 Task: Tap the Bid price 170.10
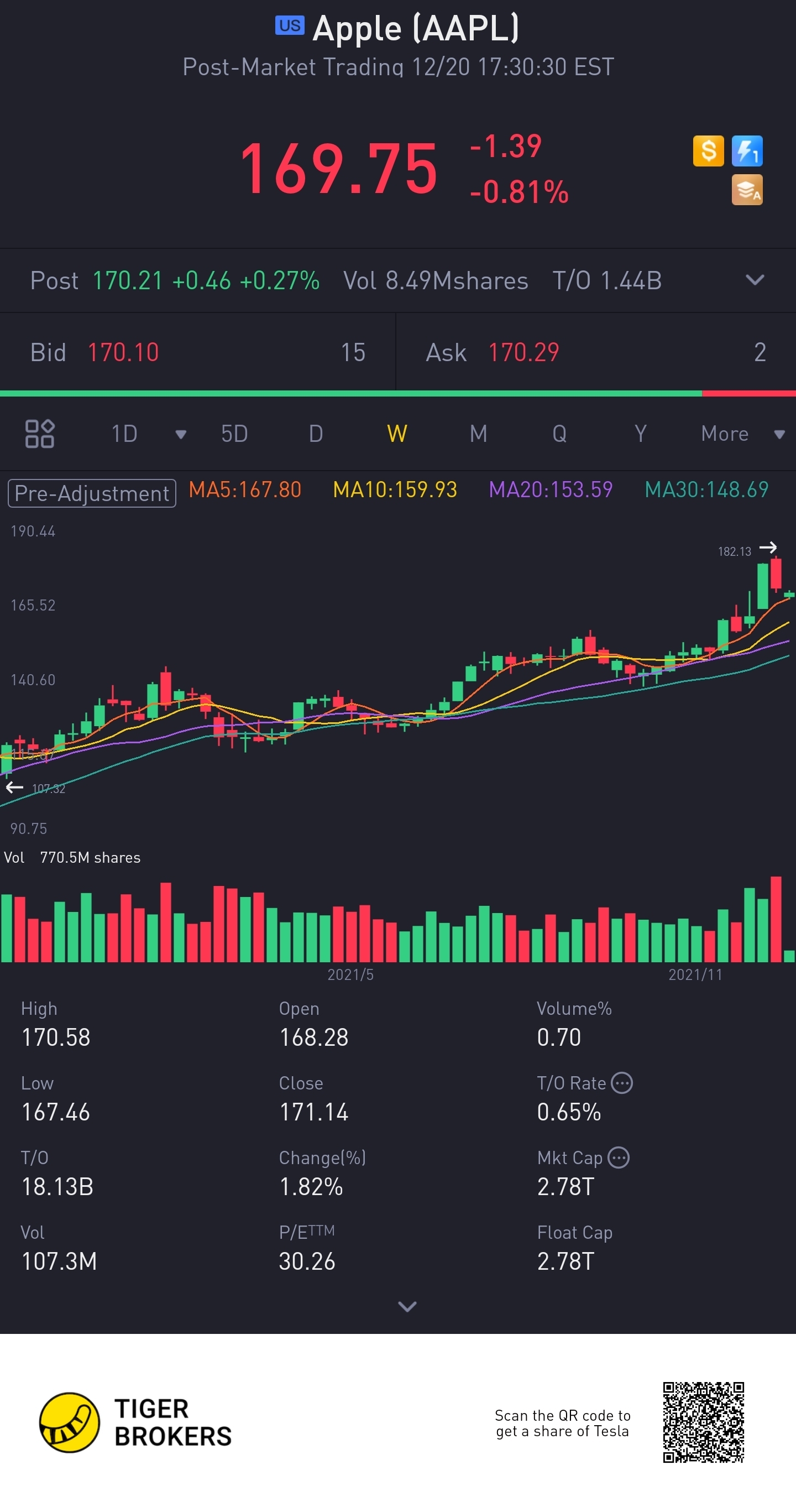(123, 353)
